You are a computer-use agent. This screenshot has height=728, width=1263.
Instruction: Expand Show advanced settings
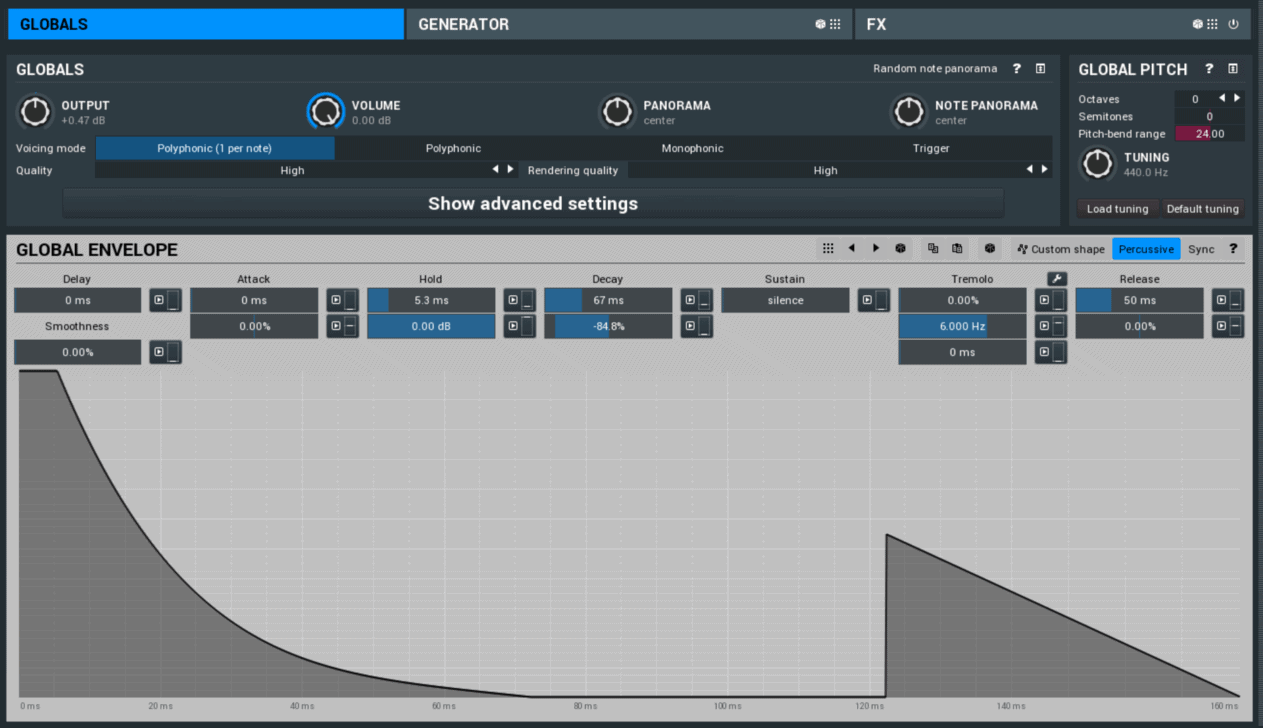533,203
